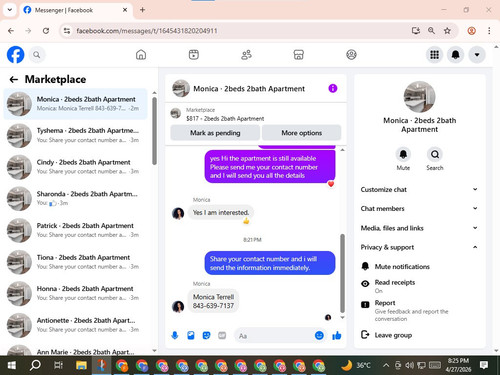This screenshot has width=500, height=375.
Task: Bookmark this page with star icon
Action: click(x=447, y=31)
